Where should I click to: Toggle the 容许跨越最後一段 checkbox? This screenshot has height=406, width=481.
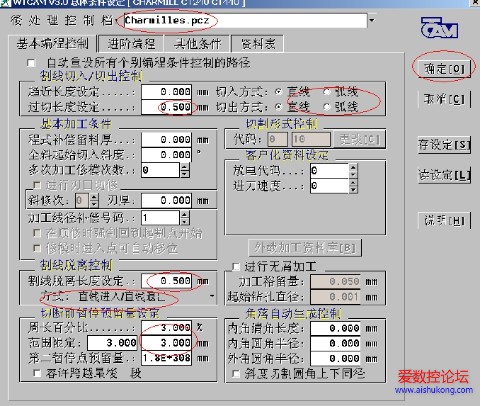[x=37, y=373]
